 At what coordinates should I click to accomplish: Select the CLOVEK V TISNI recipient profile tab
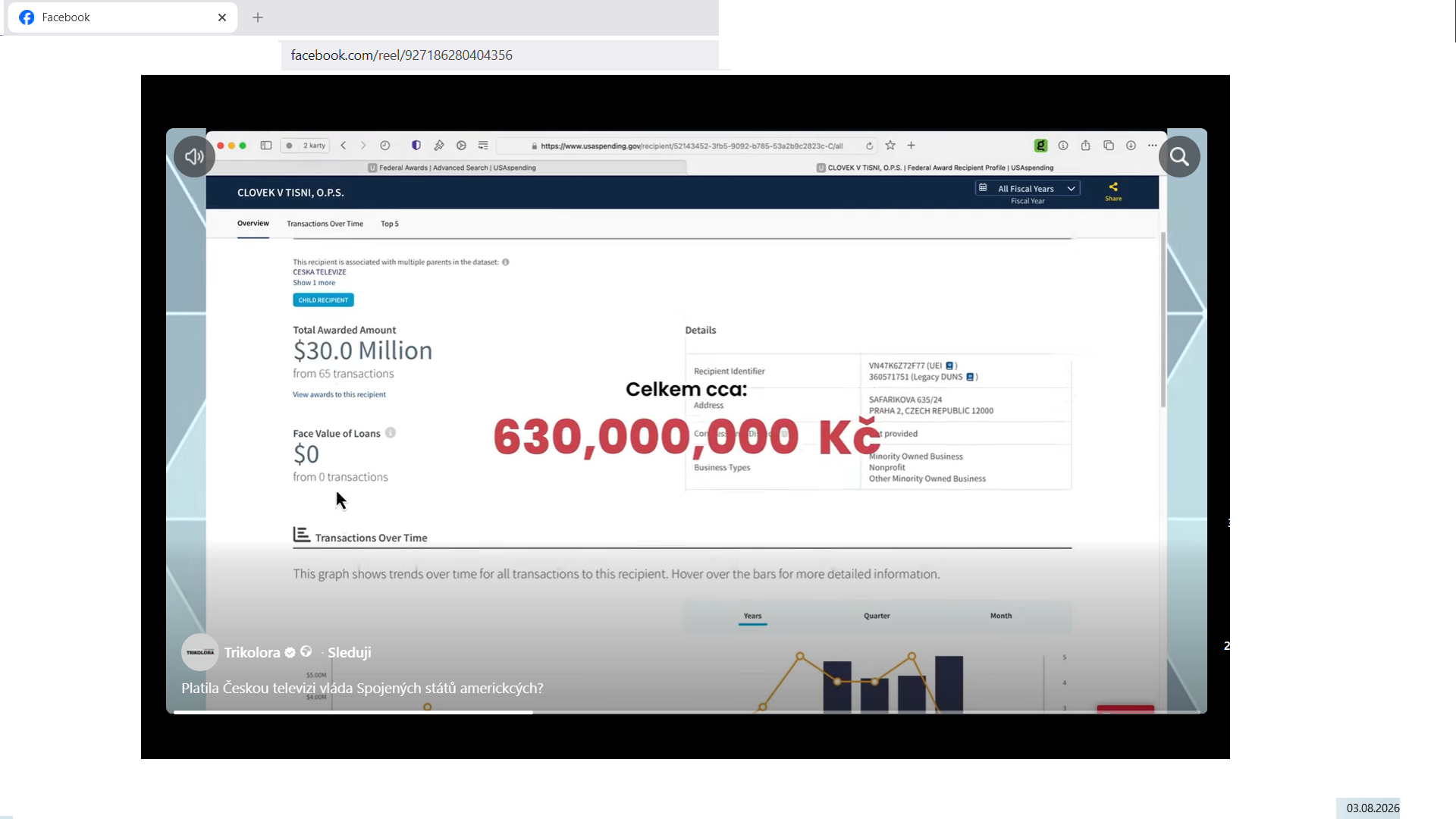tap(934, 168)
